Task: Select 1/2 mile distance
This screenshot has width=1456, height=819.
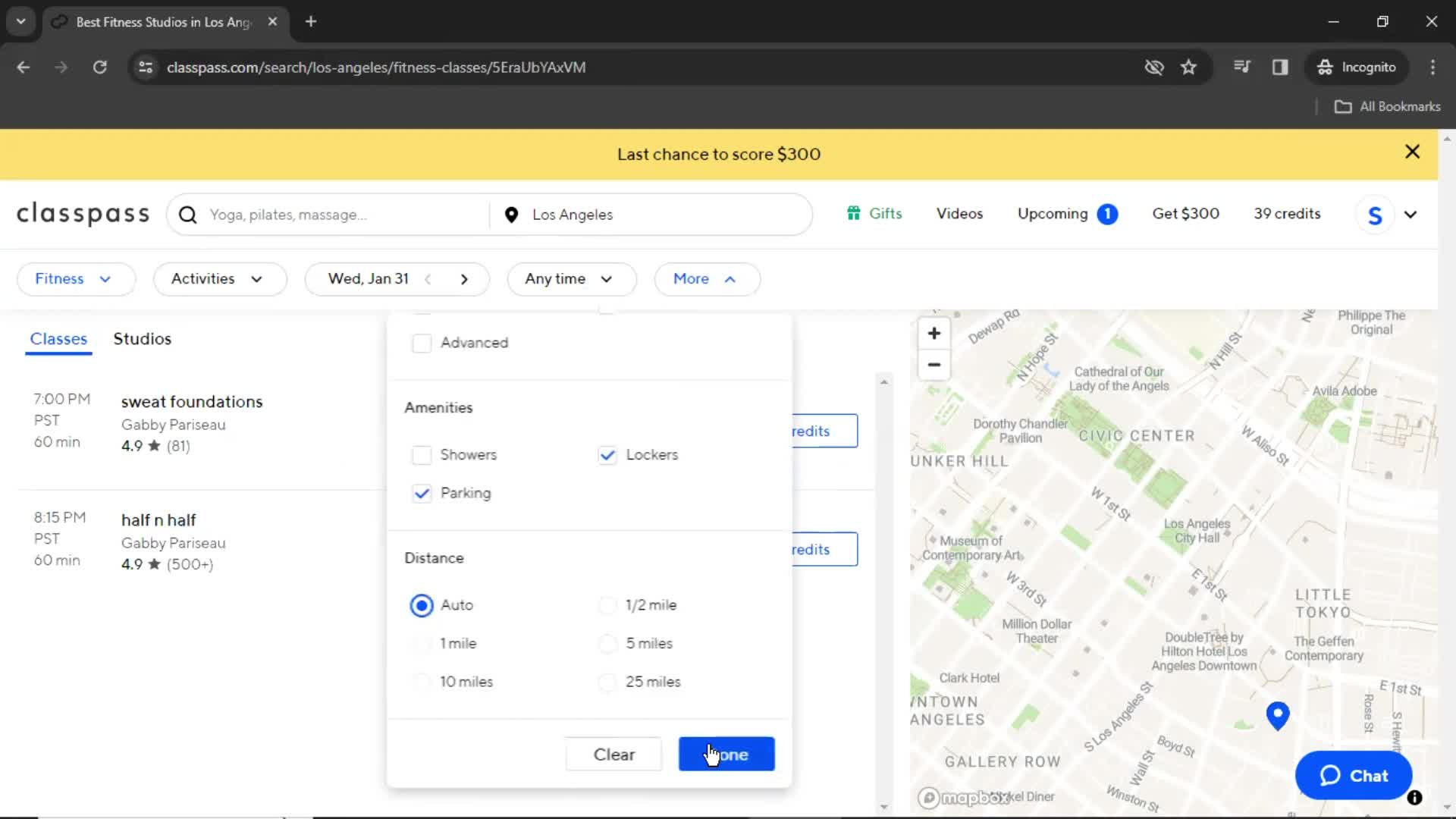Action: coord(607,605)
